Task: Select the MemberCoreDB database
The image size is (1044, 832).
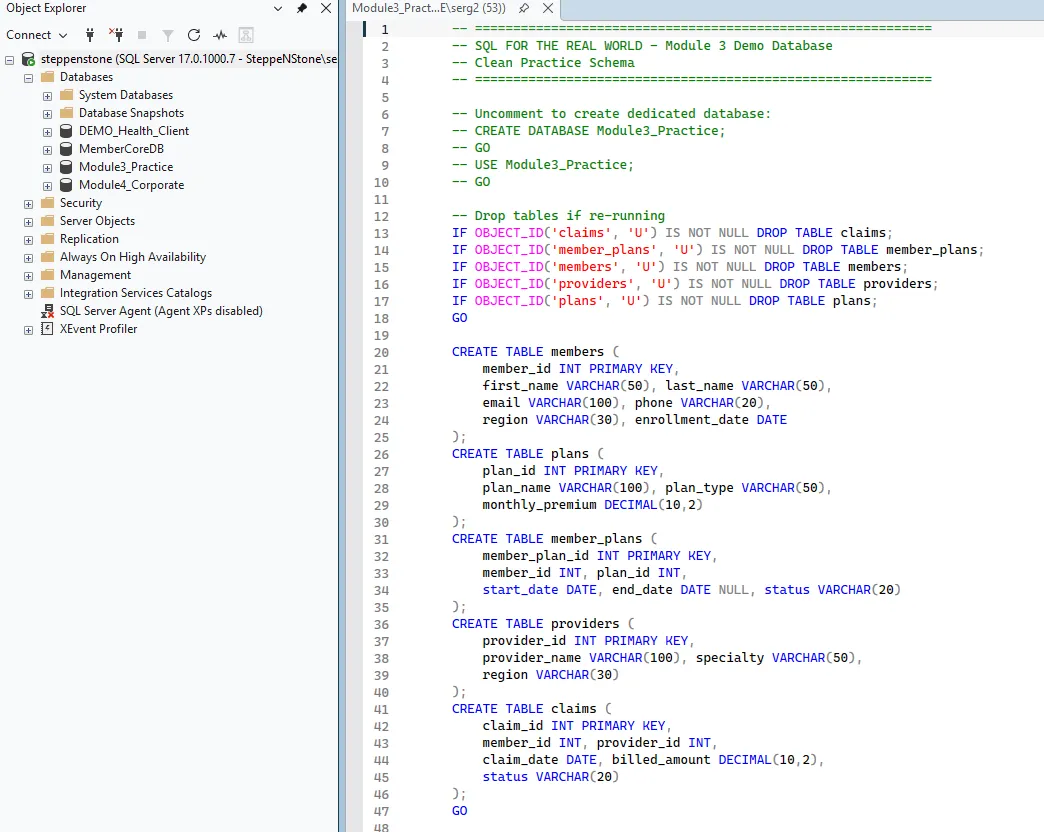Action: click(x=121, y=149)
